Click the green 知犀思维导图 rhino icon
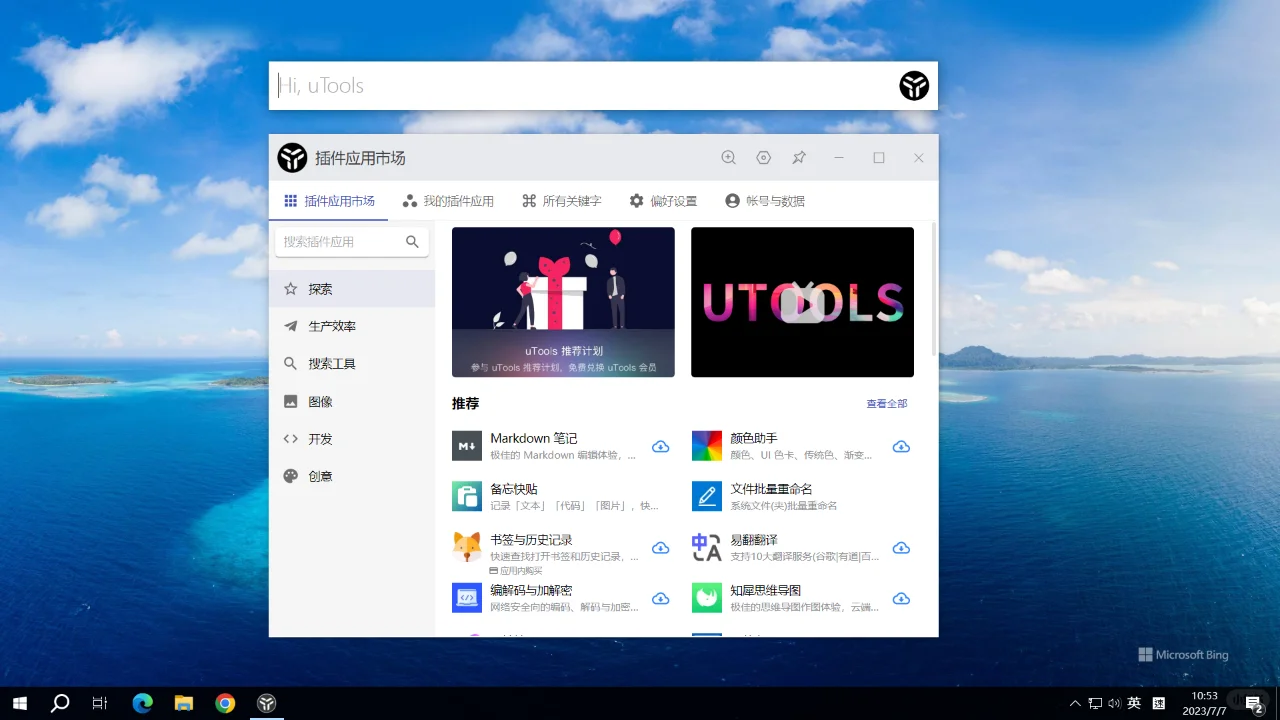 707,598
